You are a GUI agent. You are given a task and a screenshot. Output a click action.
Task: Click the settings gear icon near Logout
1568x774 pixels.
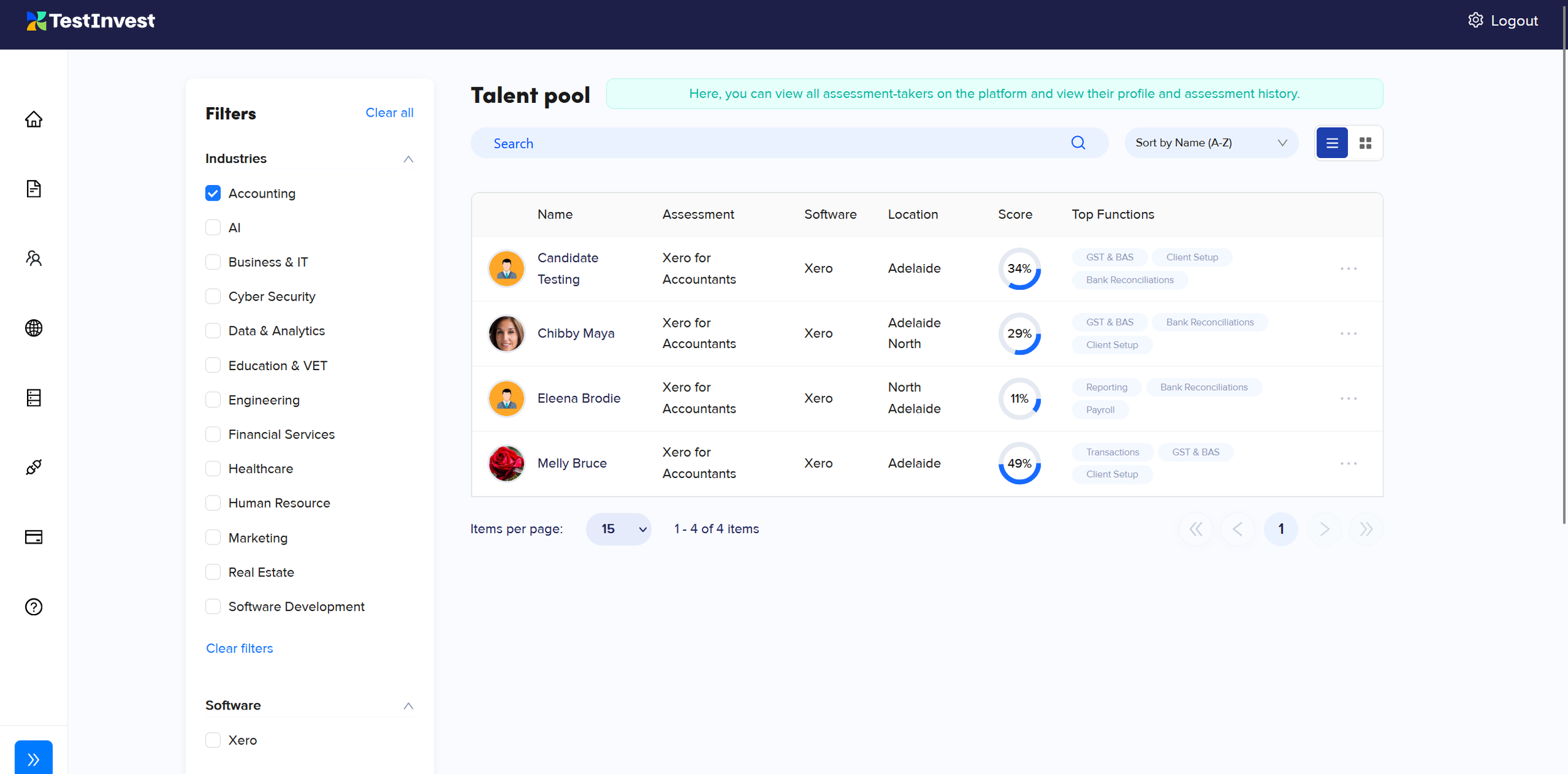tap(1475, 20)
